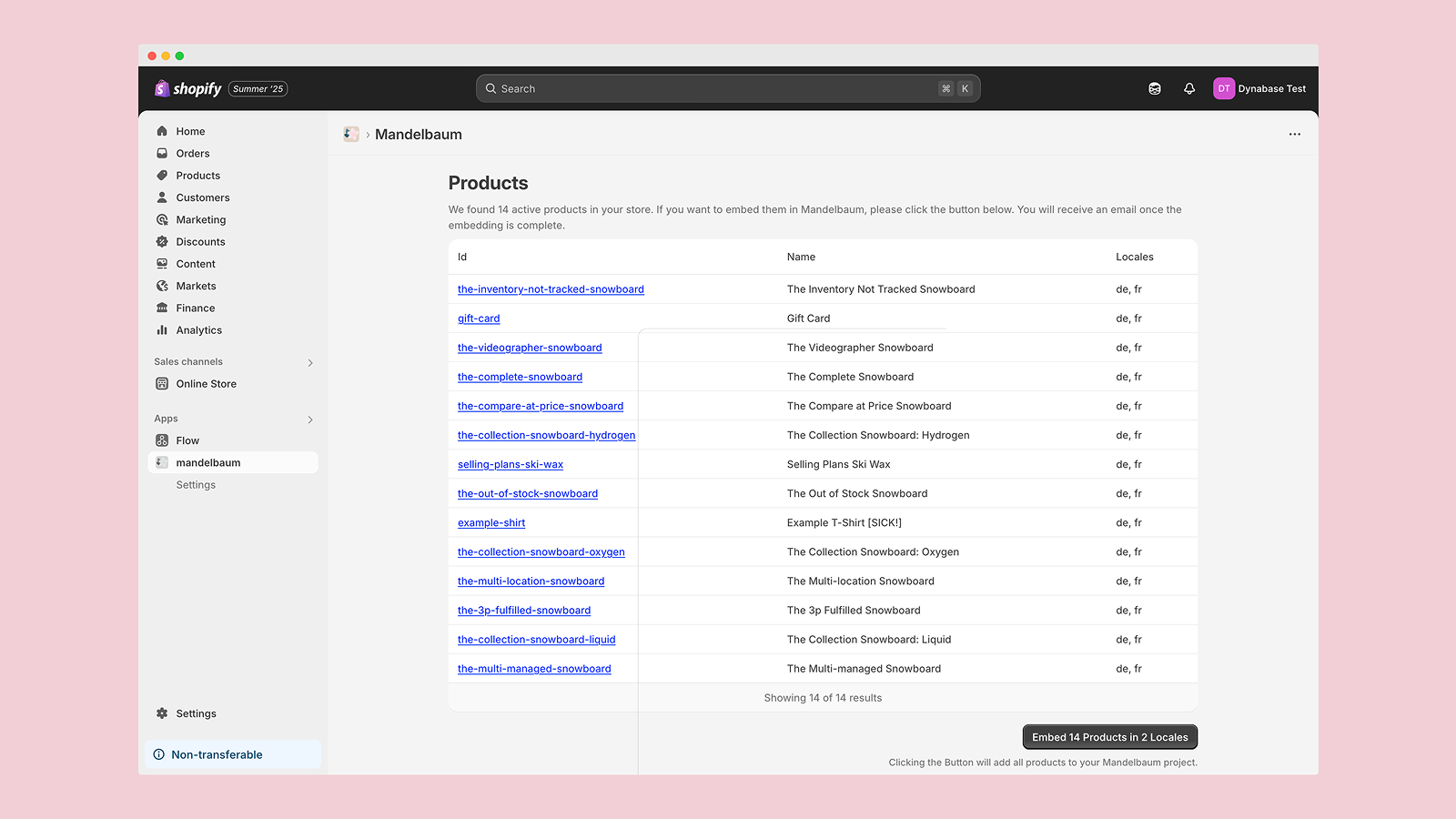The width and height of the screenshot is (1456, 819).
Task: Click 'Selling Plans Ski Wax' name cell
Action: (839, 464)
